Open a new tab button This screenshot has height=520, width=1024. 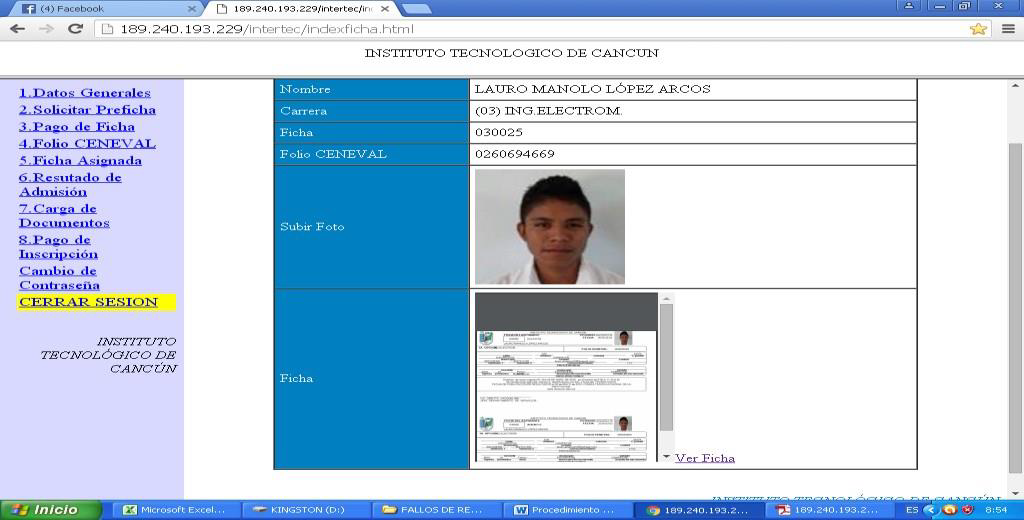(x=416, y=9)
